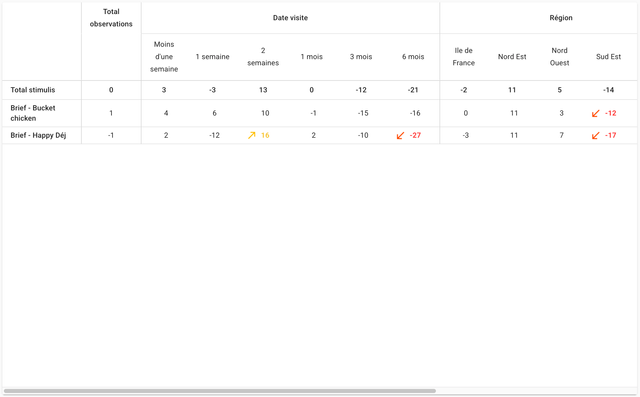Click the yellow up arrow beside 16
This screenshot has height=397, width=640.
251,135
